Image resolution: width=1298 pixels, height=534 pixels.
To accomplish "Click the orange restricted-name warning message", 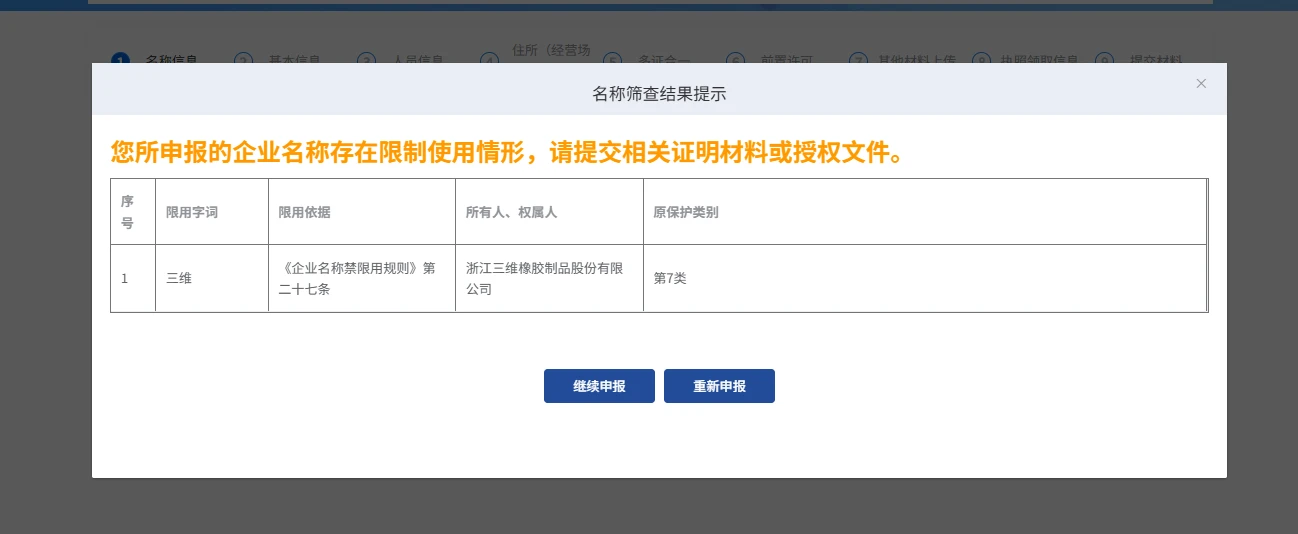I will point(508,152).
